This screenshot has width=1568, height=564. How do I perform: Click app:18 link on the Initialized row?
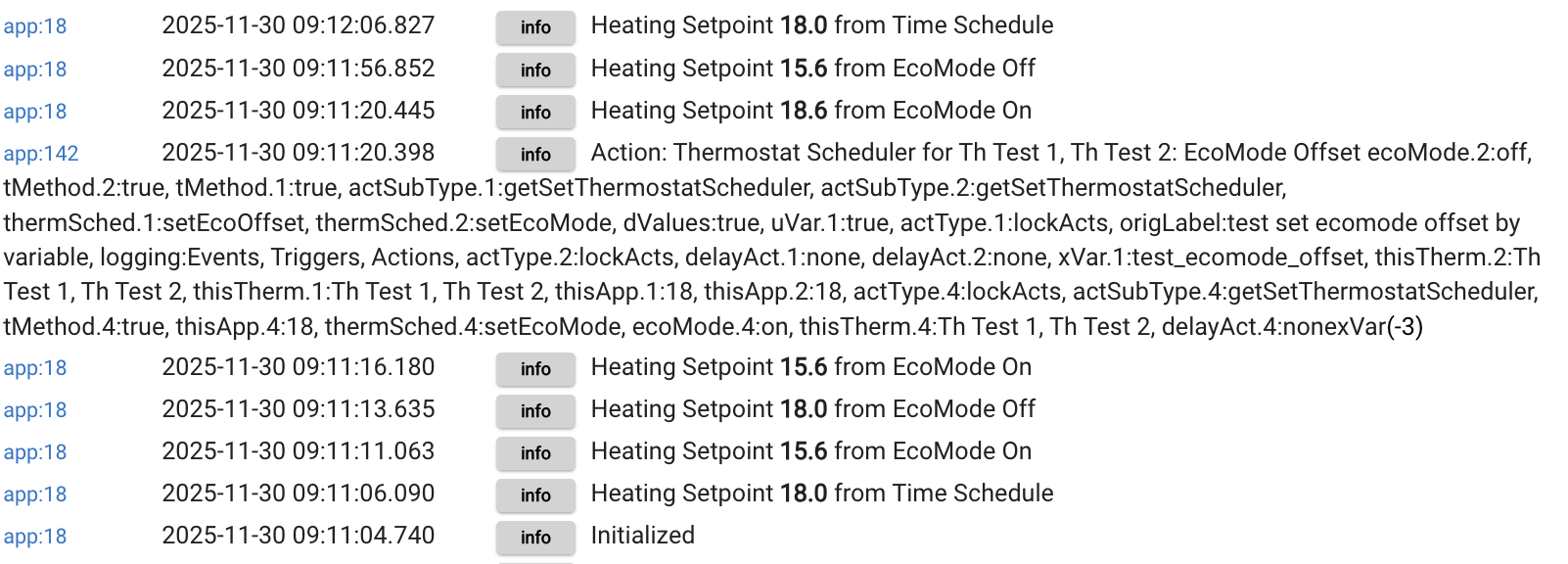(x=35, y=537)
